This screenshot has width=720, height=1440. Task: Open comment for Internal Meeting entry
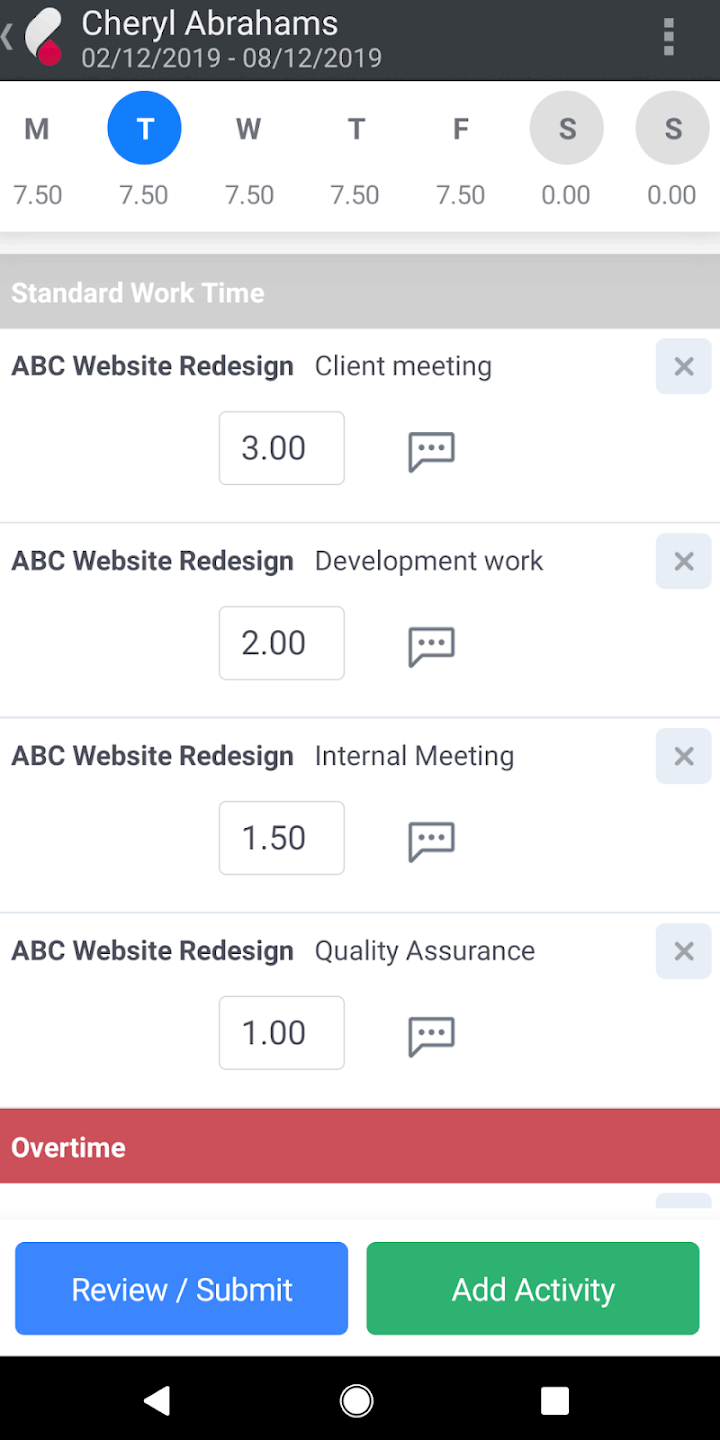[432, 841]
